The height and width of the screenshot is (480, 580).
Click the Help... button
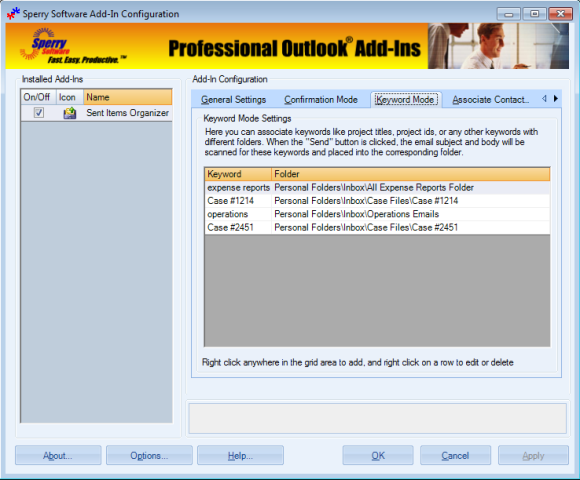(x=240, y=455)
